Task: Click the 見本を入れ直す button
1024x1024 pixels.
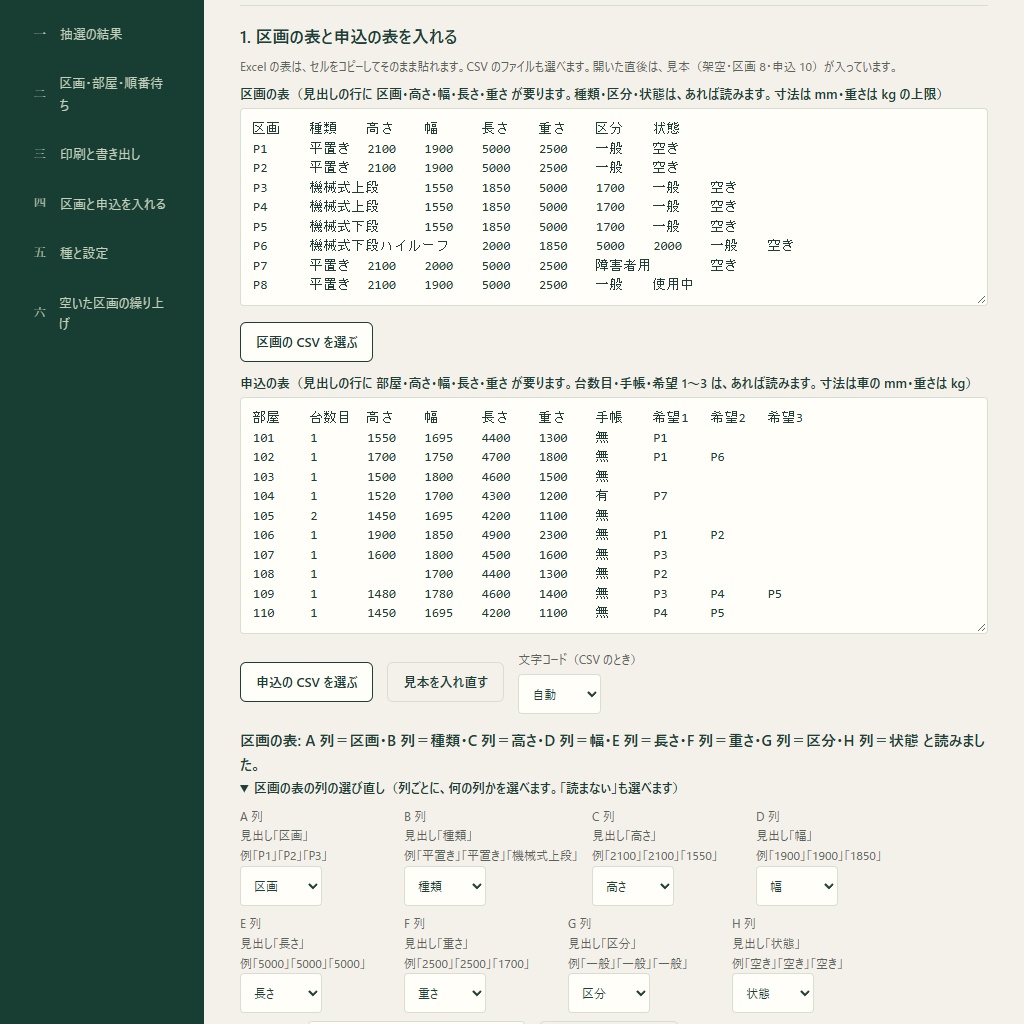Action: [x=445, y=682]
